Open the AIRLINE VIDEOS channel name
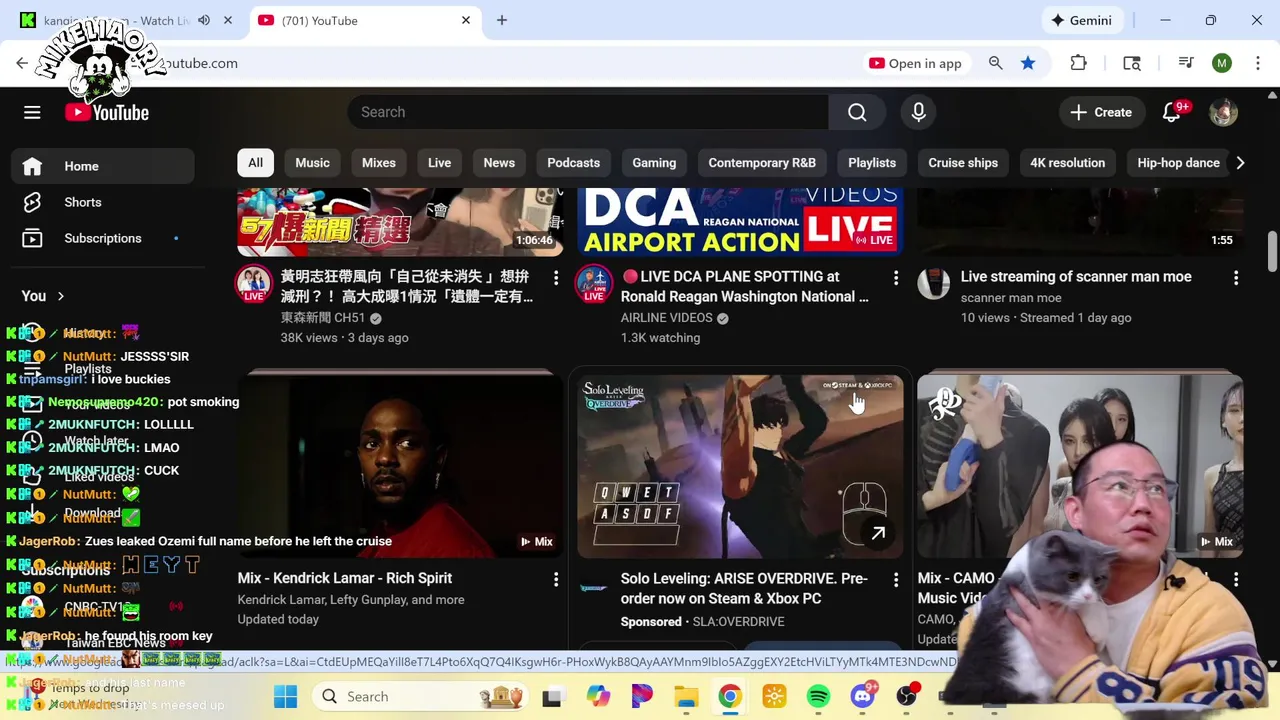Image resolution: width=1280 pixels, height=720 pixels. pos(666,318)
